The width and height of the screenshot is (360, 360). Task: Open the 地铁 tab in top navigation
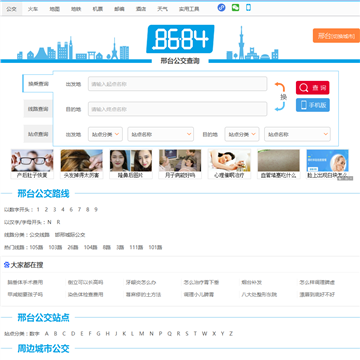[76, 9]
